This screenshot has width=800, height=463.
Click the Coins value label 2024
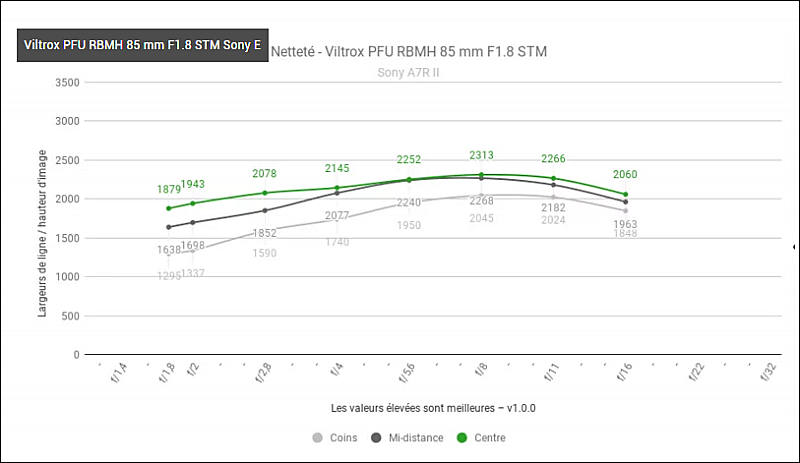(553, 220)
